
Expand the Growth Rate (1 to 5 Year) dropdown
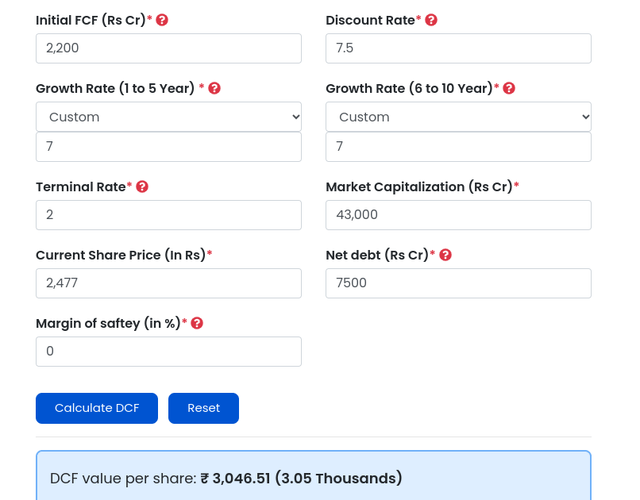coord(168,117)
